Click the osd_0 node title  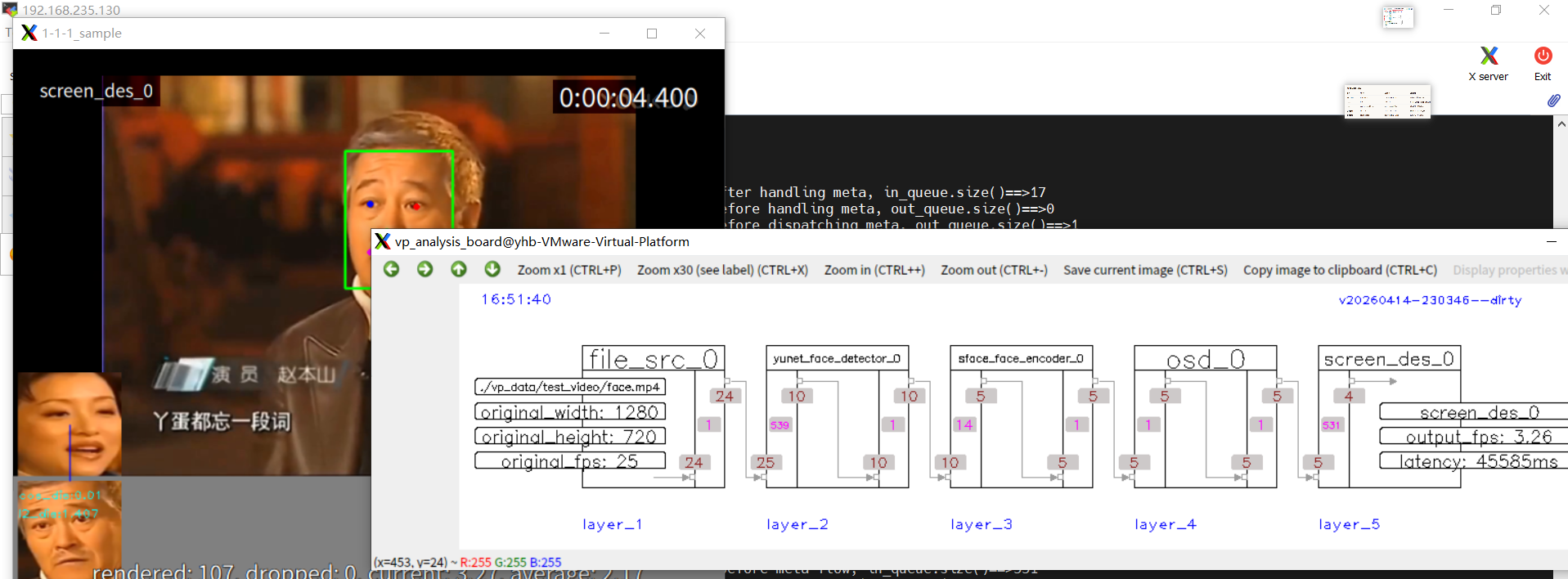(1206, 359)
